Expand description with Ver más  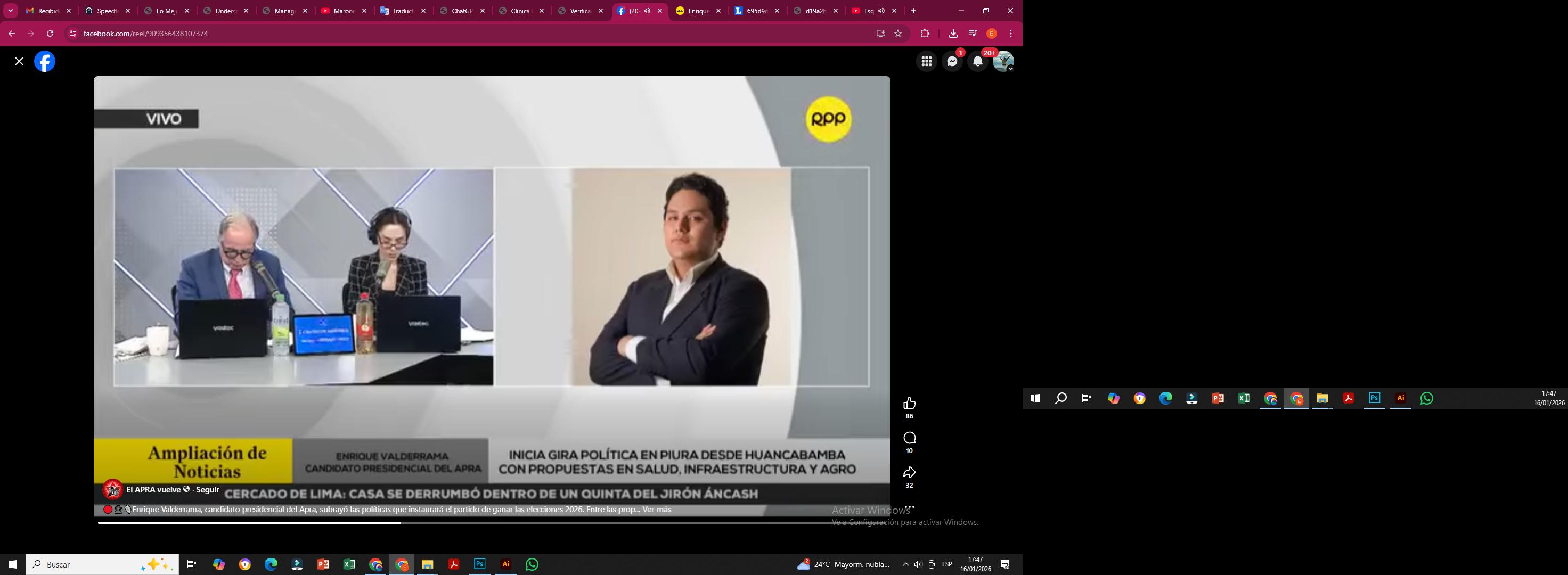pyautogui.click(x=657, y=510)
